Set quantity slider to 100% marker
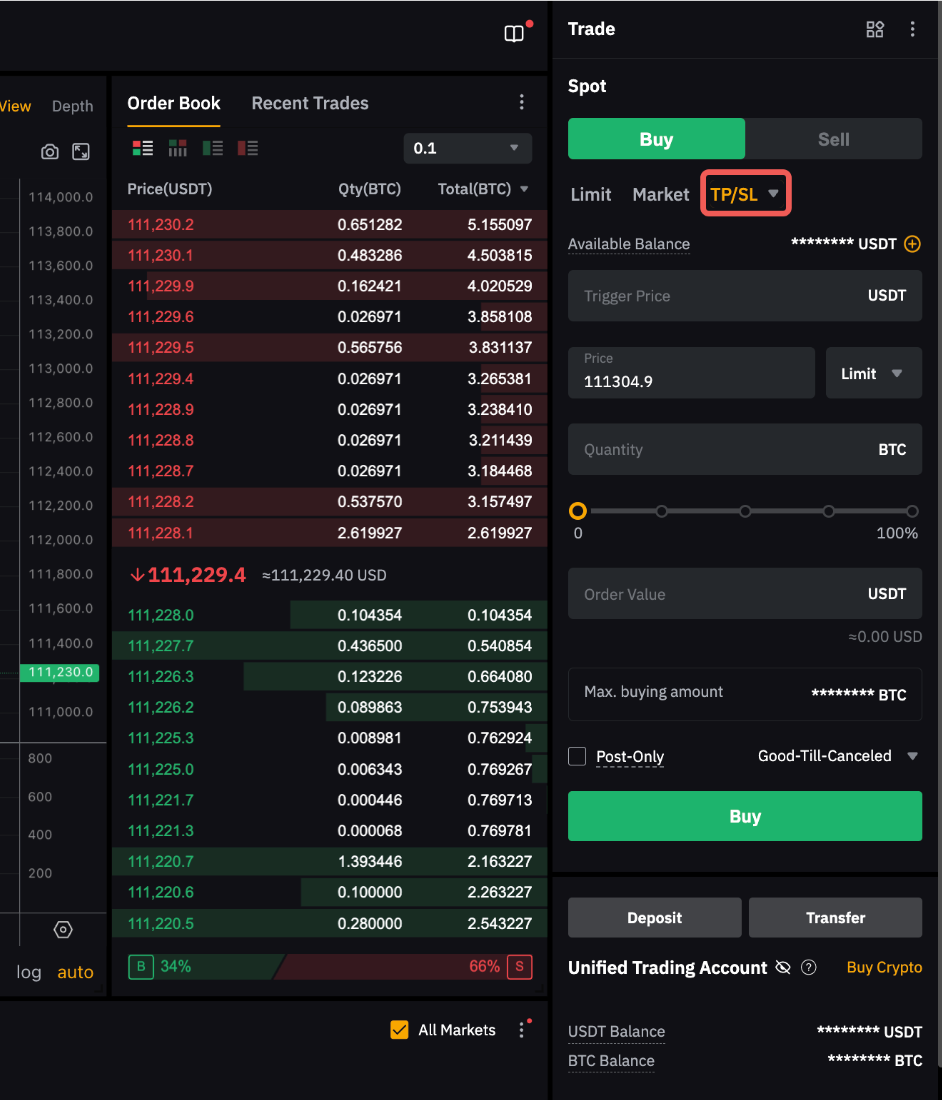942x1100 pixels. 912,511
